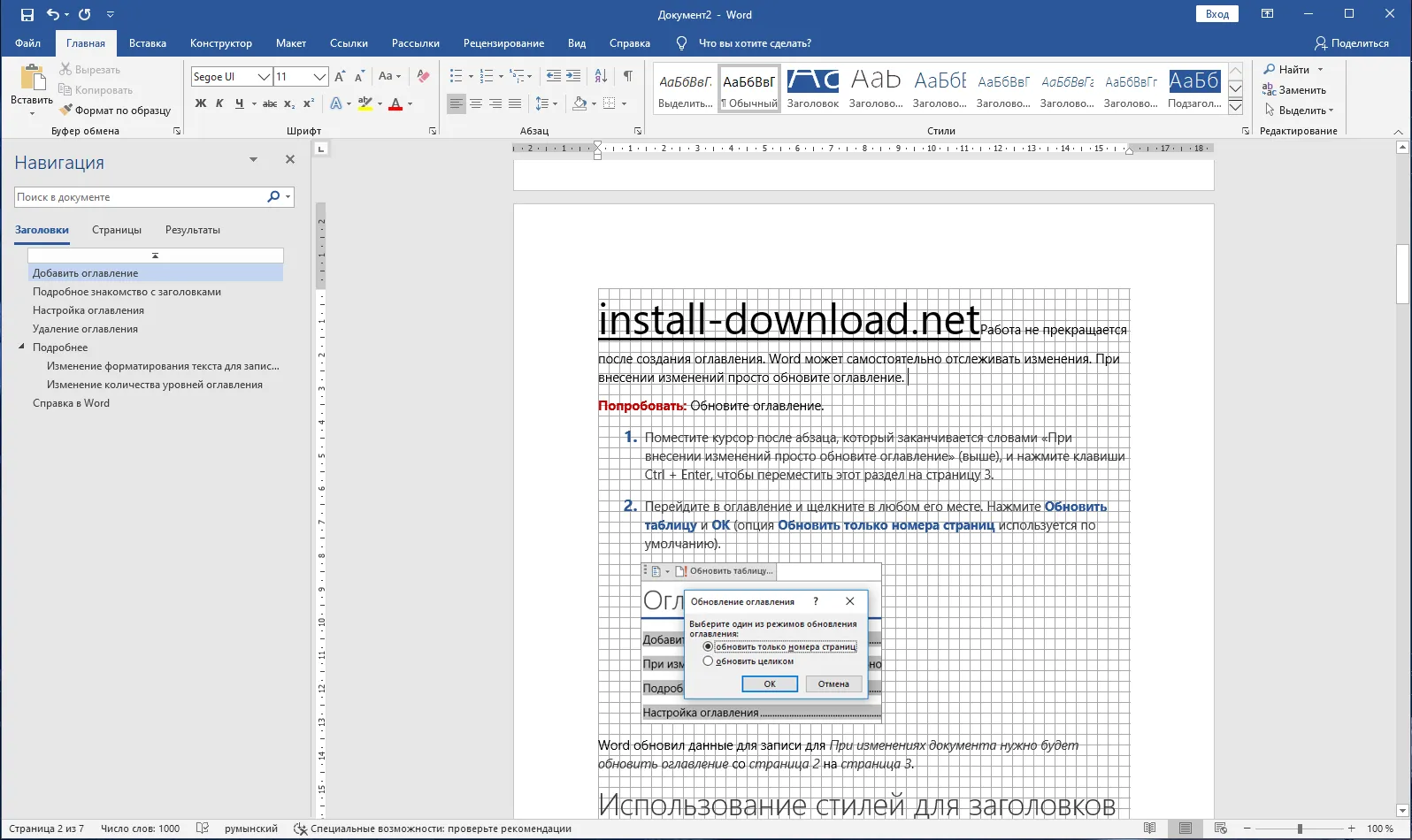
Task: Click the Sort (A-Z) icon
Action: (601, 76)
